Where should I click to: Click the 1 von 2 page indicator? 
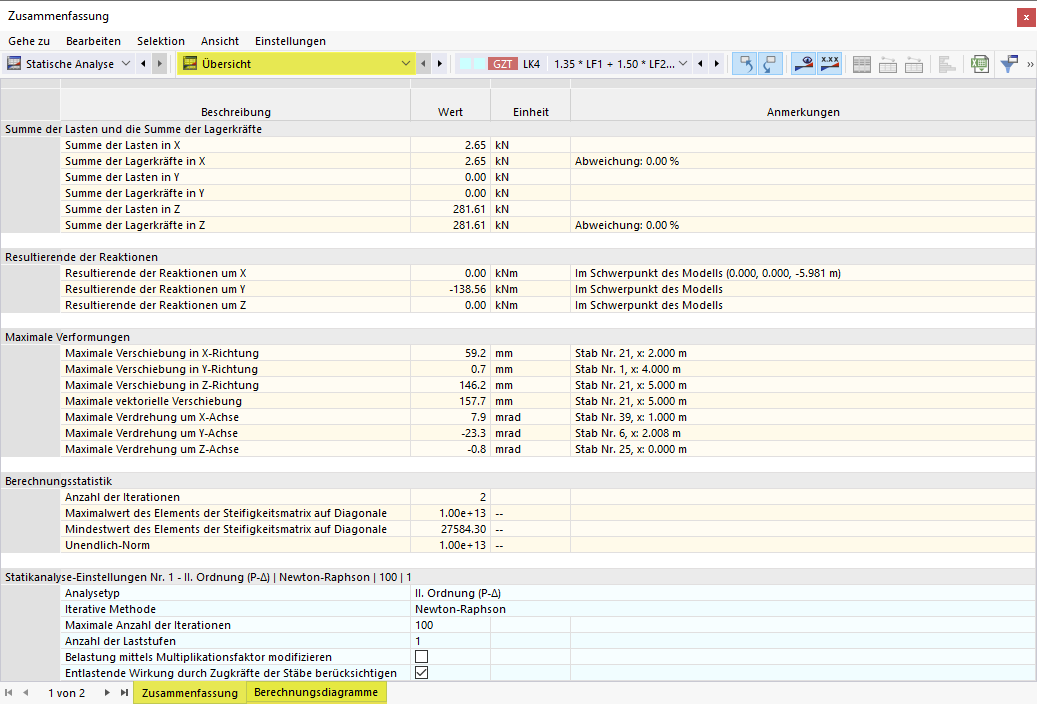[67, 693]
